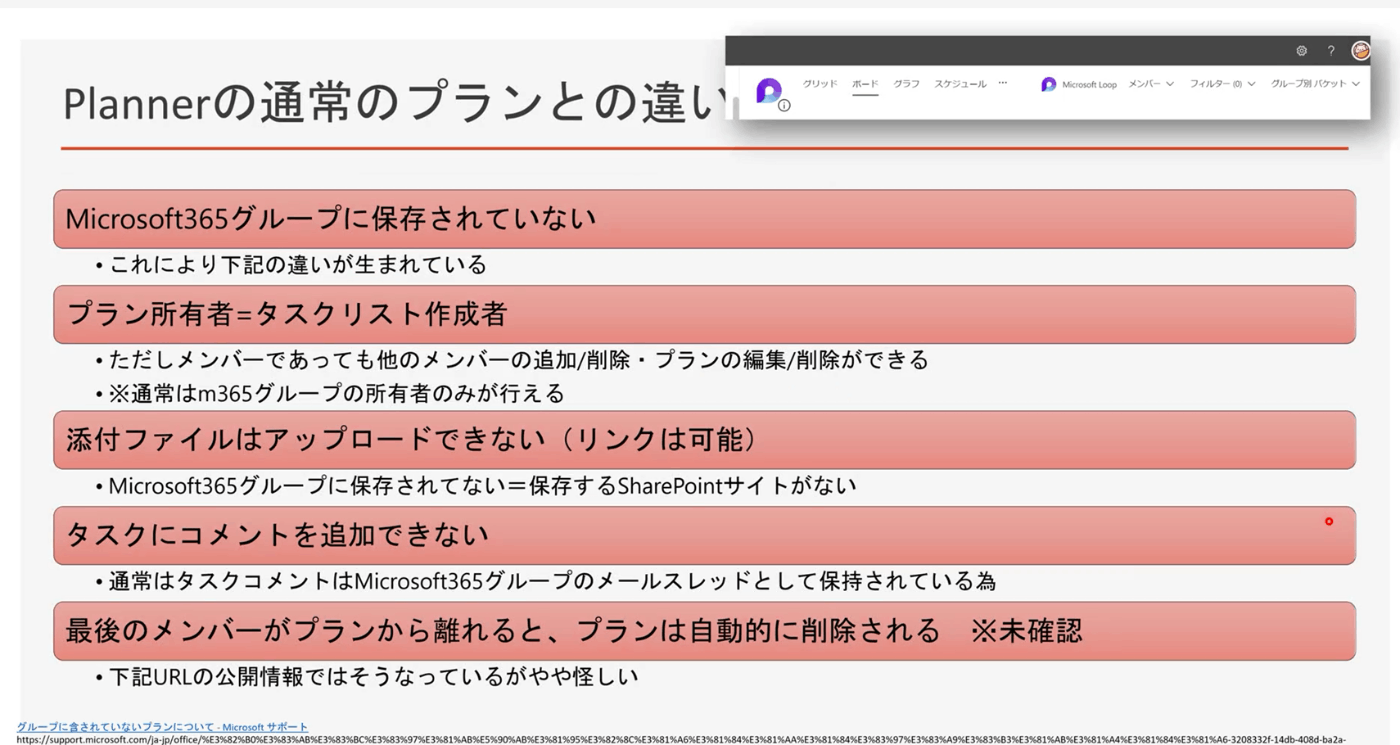This screenshot has height=745, width=1400.
Task: Open the Microsoft Loop link text
Action: (x=1089, y=85)
